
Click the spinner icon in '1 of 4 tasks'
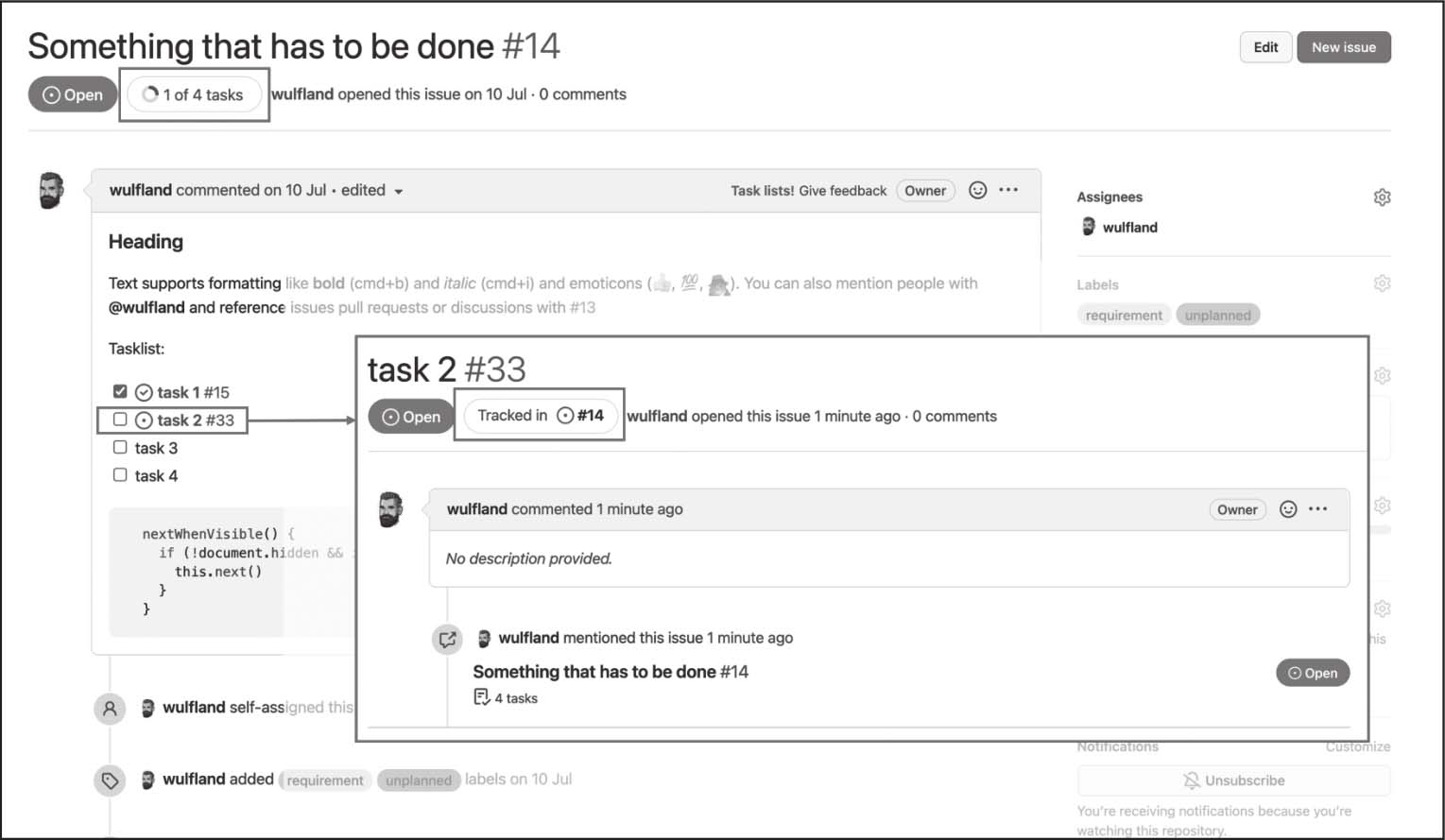[150, 94]
